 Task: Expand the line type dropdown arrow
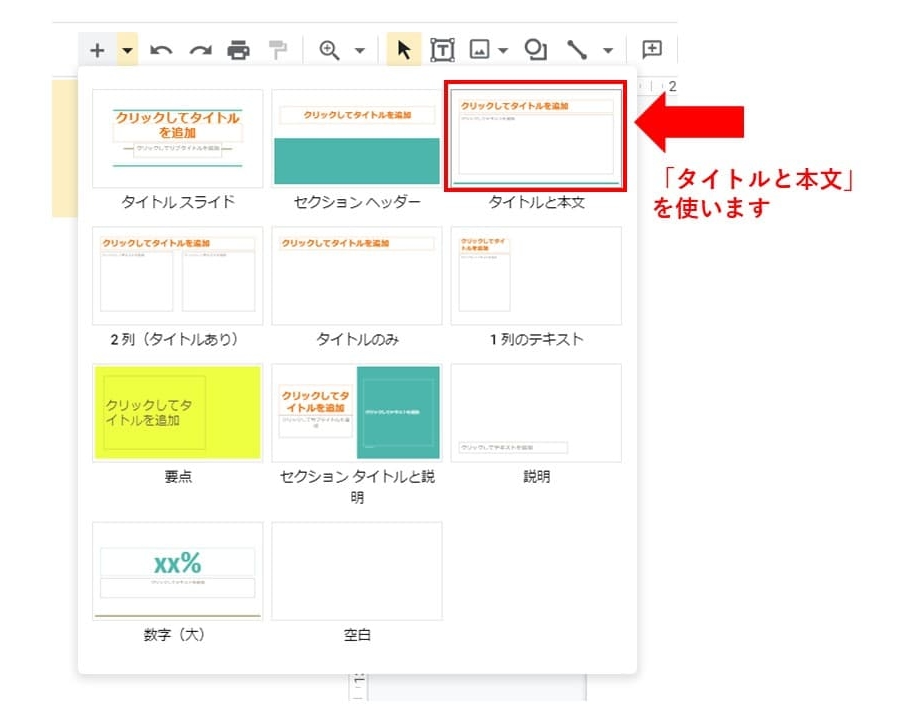tap(607, 50)
